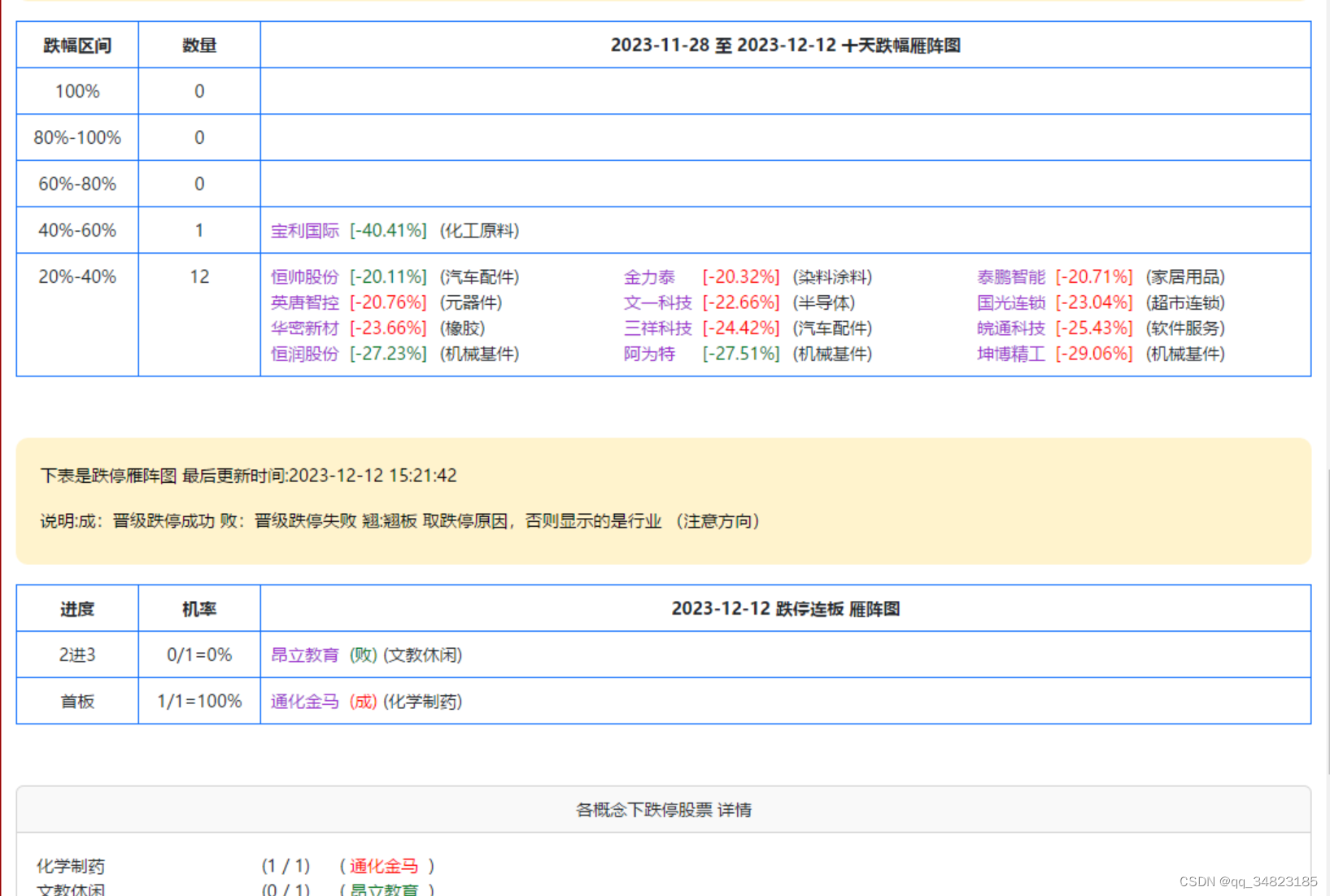
Task: Open the 英唐智控 stock link
Action: (x=305, y=302)
